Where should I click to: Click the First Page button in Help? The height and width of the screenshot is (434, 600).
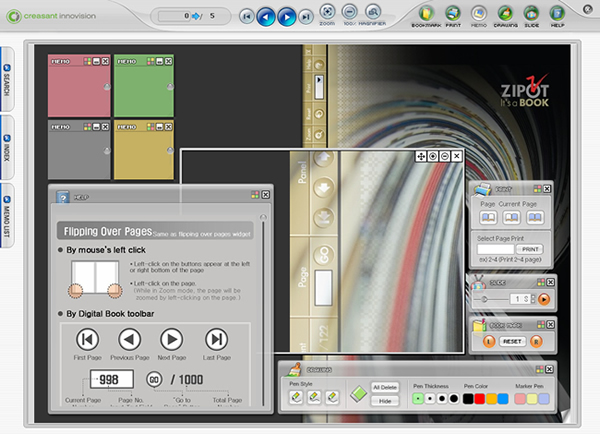88,339
